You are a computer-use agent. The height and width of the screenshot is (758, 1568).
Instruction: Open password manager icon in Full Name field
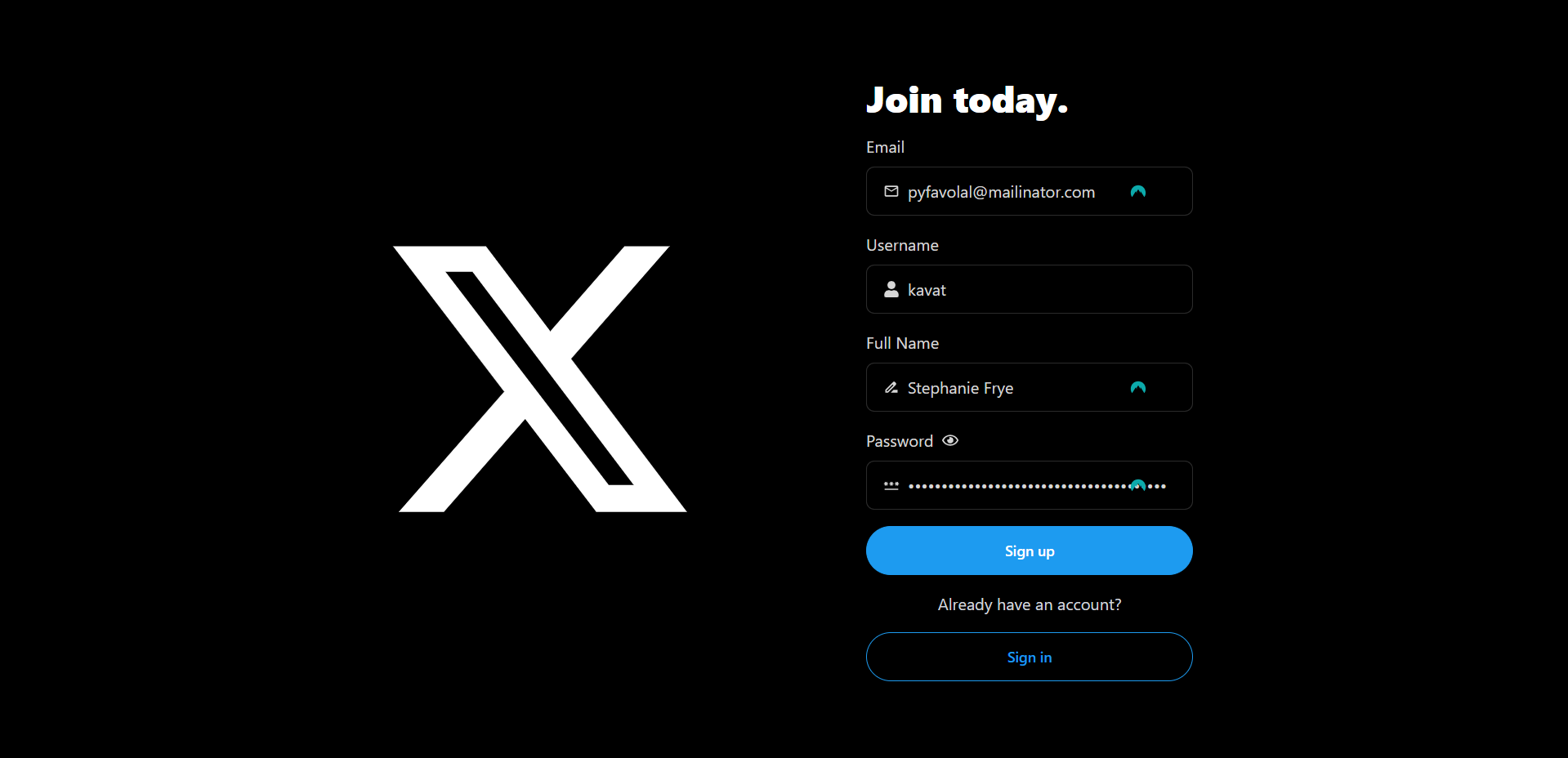pyautogui.click(x=1138, y=387)
